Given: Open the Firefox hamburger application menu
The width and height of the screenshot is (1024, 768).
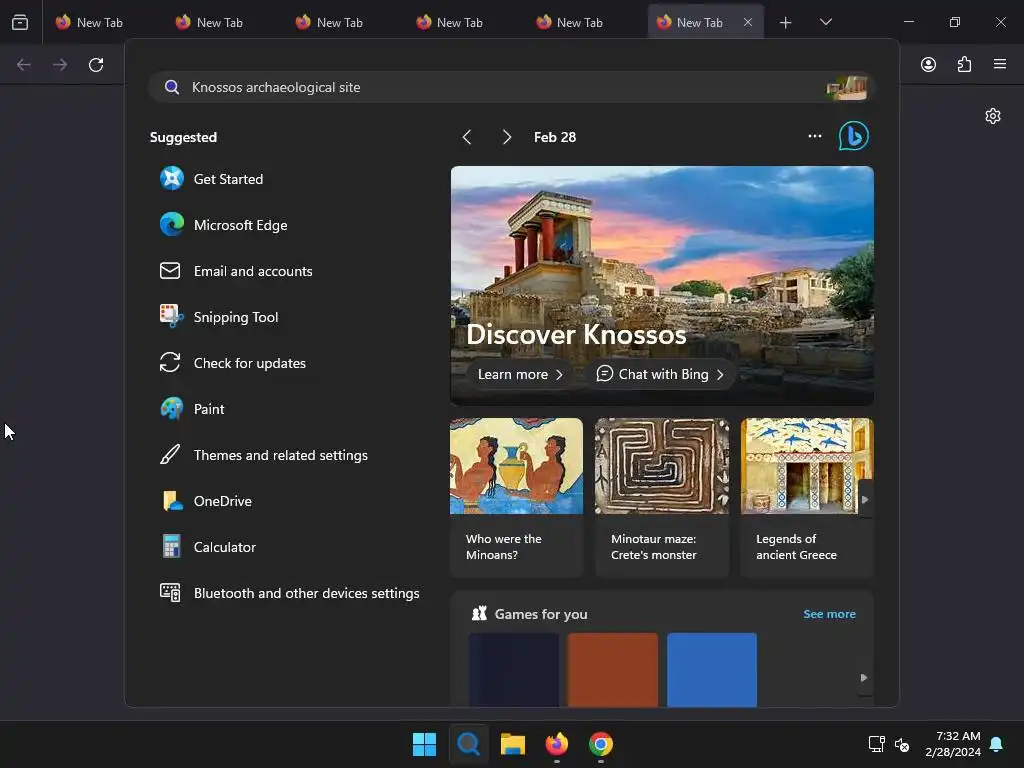Looking at the screenshot, I should tap(999, 64).
